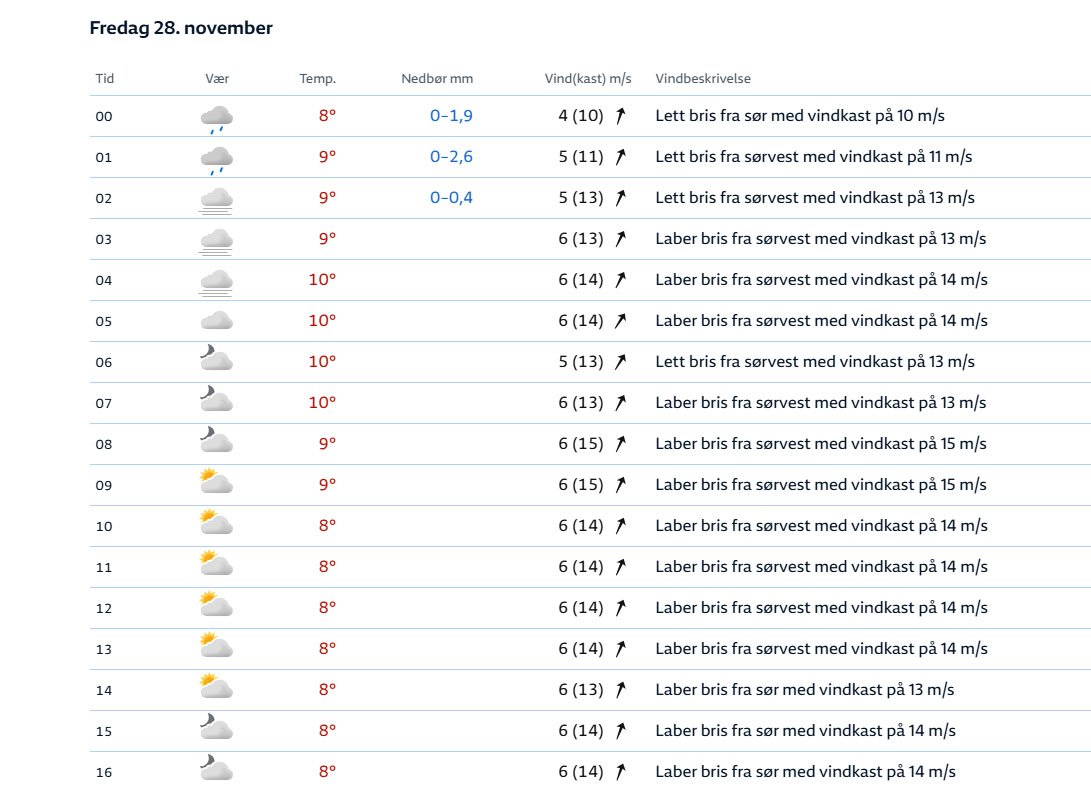The image size is (1091, 791).
Task: Click the moon cloud icon at 06
Action: [x=216, y=361]
